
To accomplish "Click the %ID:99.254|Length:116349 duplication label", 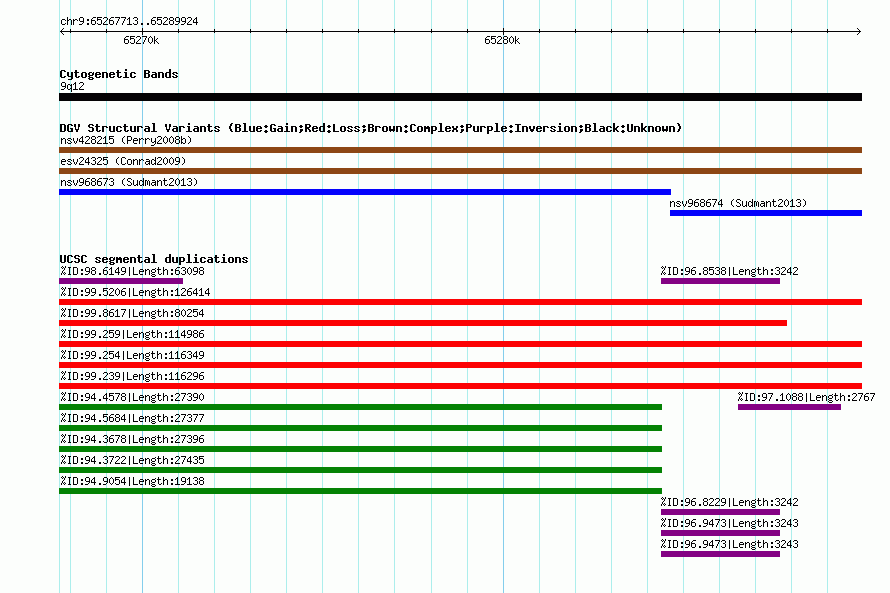I will click(x=132, y=355).
